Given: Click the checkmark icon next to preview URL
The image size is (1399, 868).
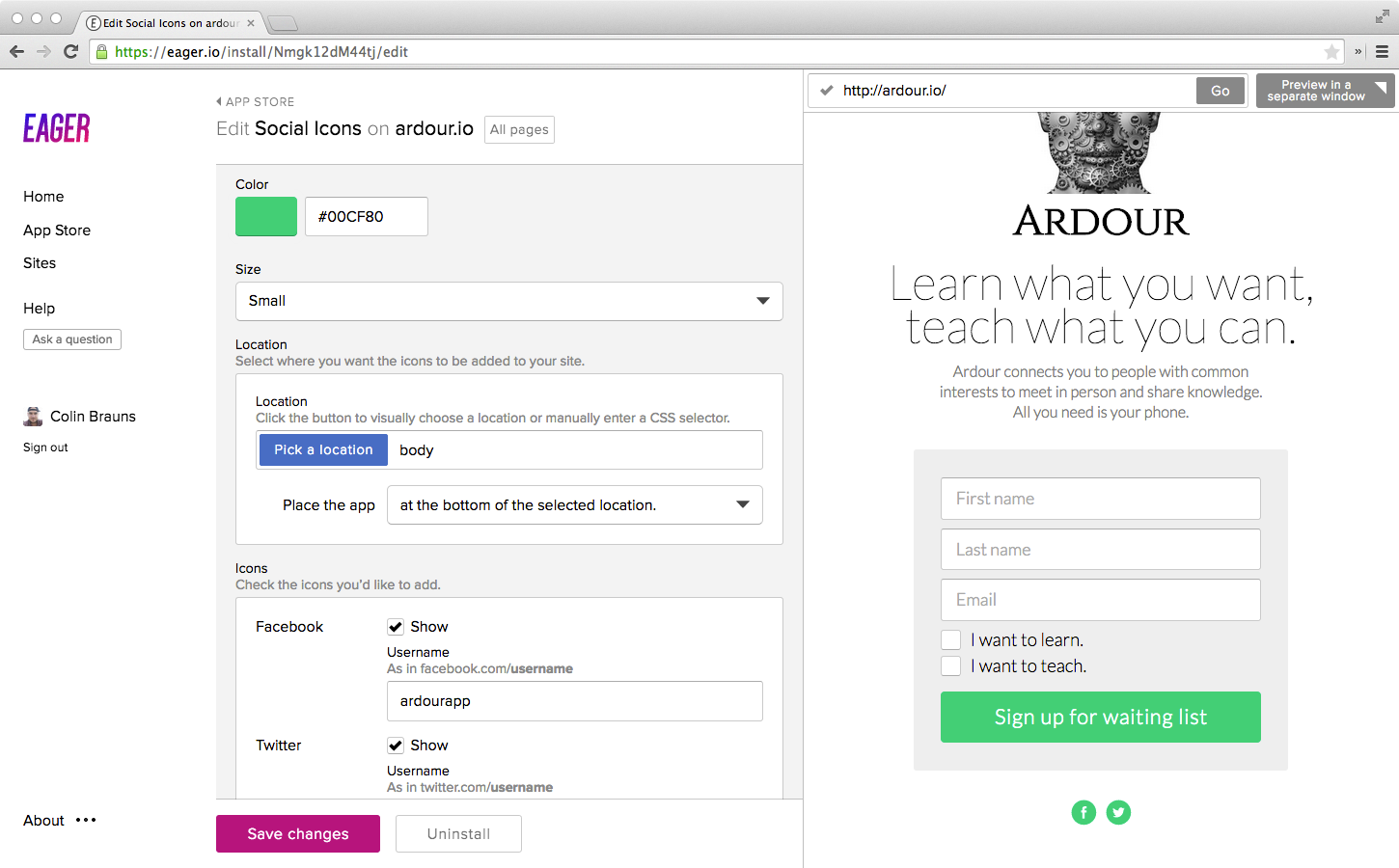Looking at the screenshot, I should pos(827,91).
